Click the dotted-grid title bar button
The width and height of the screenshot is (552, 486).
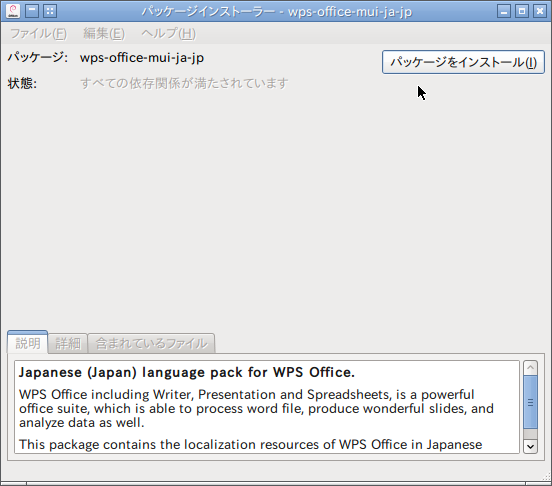click(50, 11)
